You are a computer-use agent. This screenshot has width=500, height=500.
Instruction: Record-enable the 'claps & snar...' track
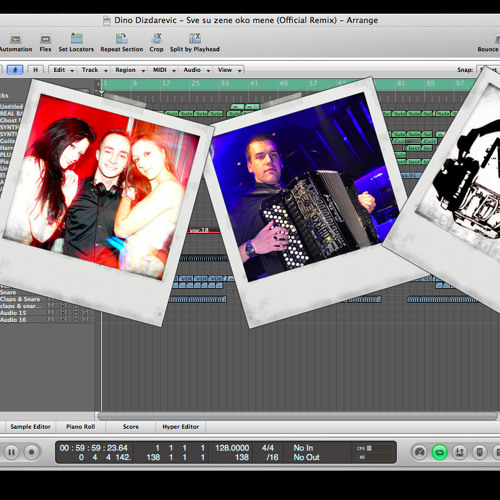click(63, 306)
